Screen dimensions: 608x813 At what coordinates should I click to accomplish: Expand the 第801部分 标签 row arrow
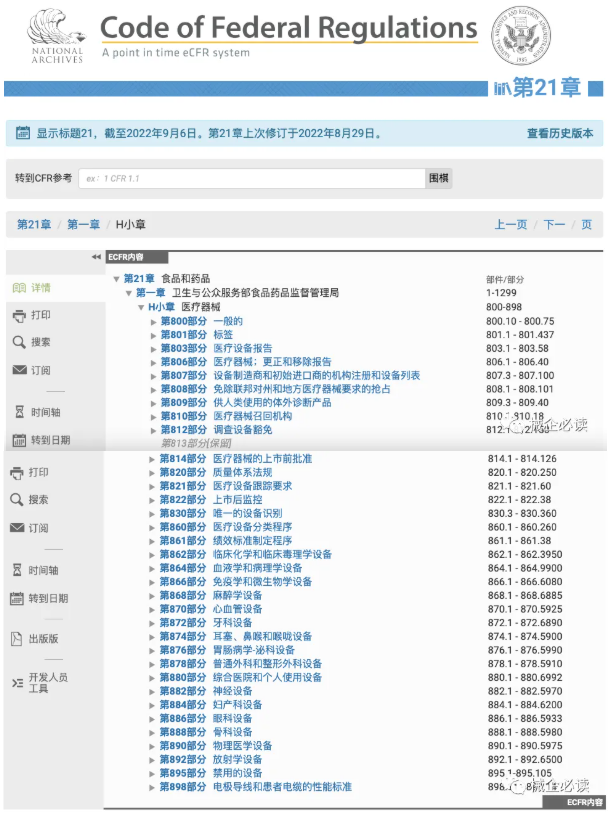[x=154, y=335]
